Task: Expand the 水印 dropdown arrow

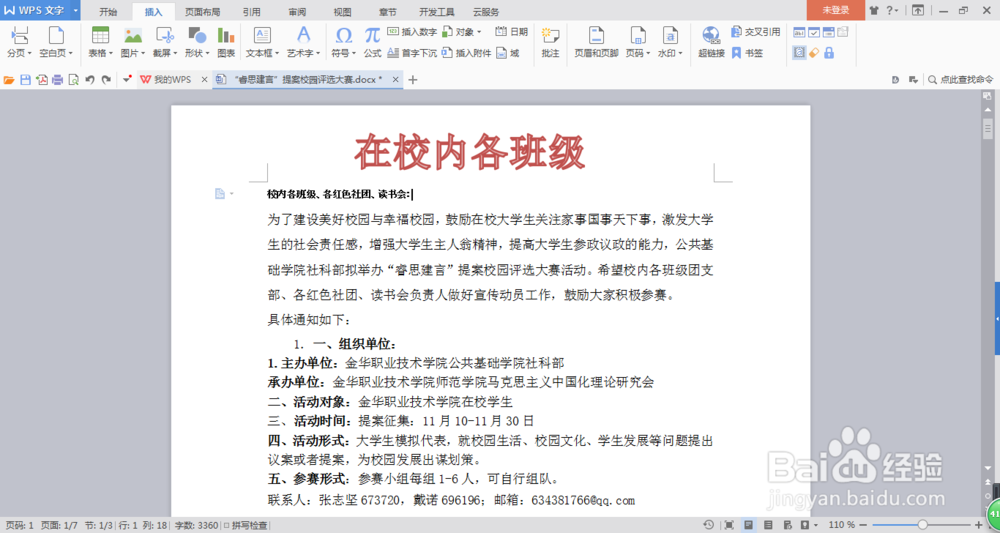Action: pos(680,54)
